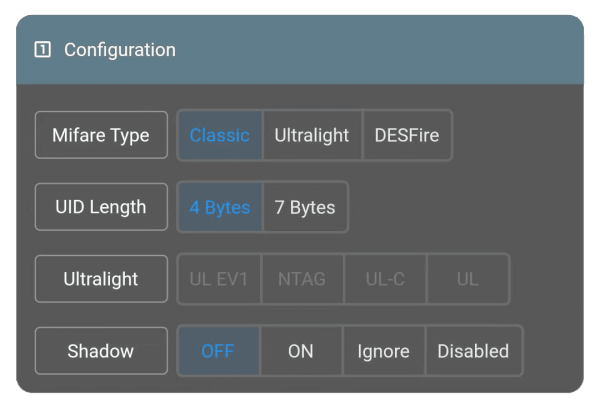Set Shadow to Ignore
Viewport: 600px width, 412px height.
384,351
